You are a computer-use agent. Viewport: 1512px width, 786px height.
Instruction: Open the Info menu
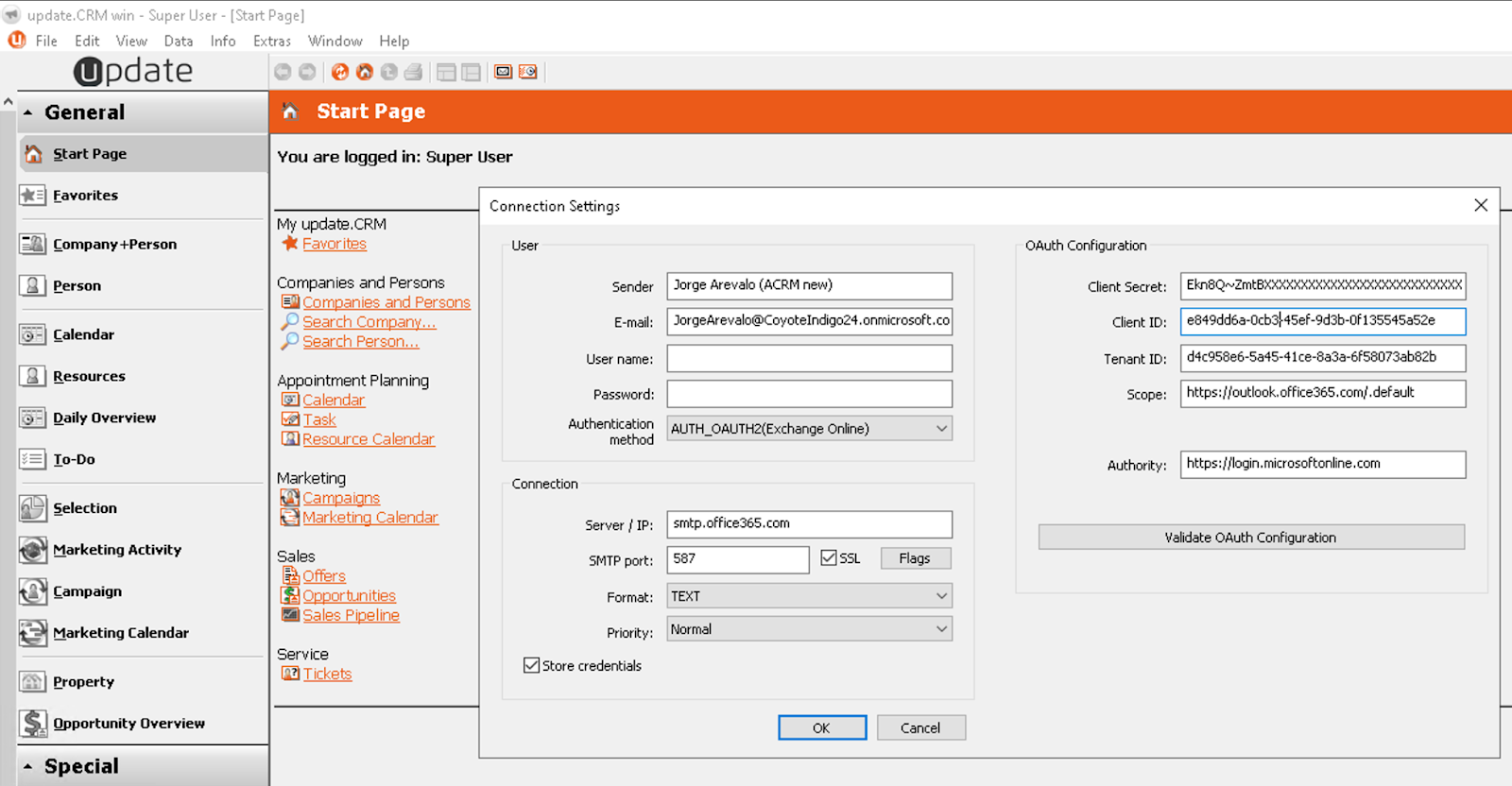click(x=223, y=41)
